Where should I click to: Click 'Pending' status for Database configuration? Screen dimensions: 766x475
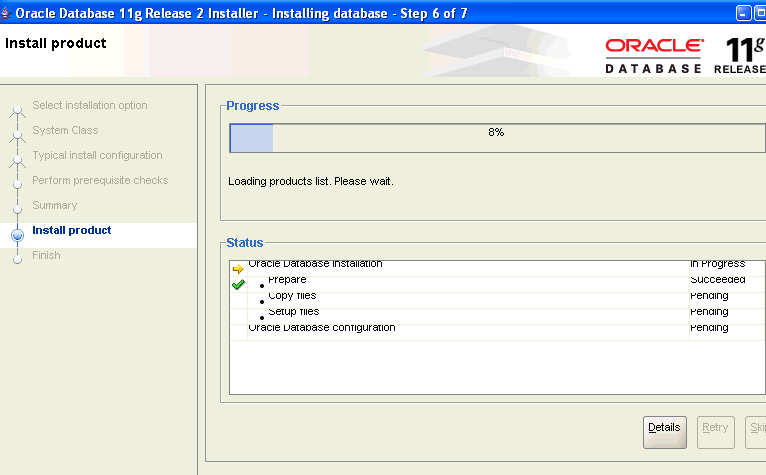tap(709, 327)
